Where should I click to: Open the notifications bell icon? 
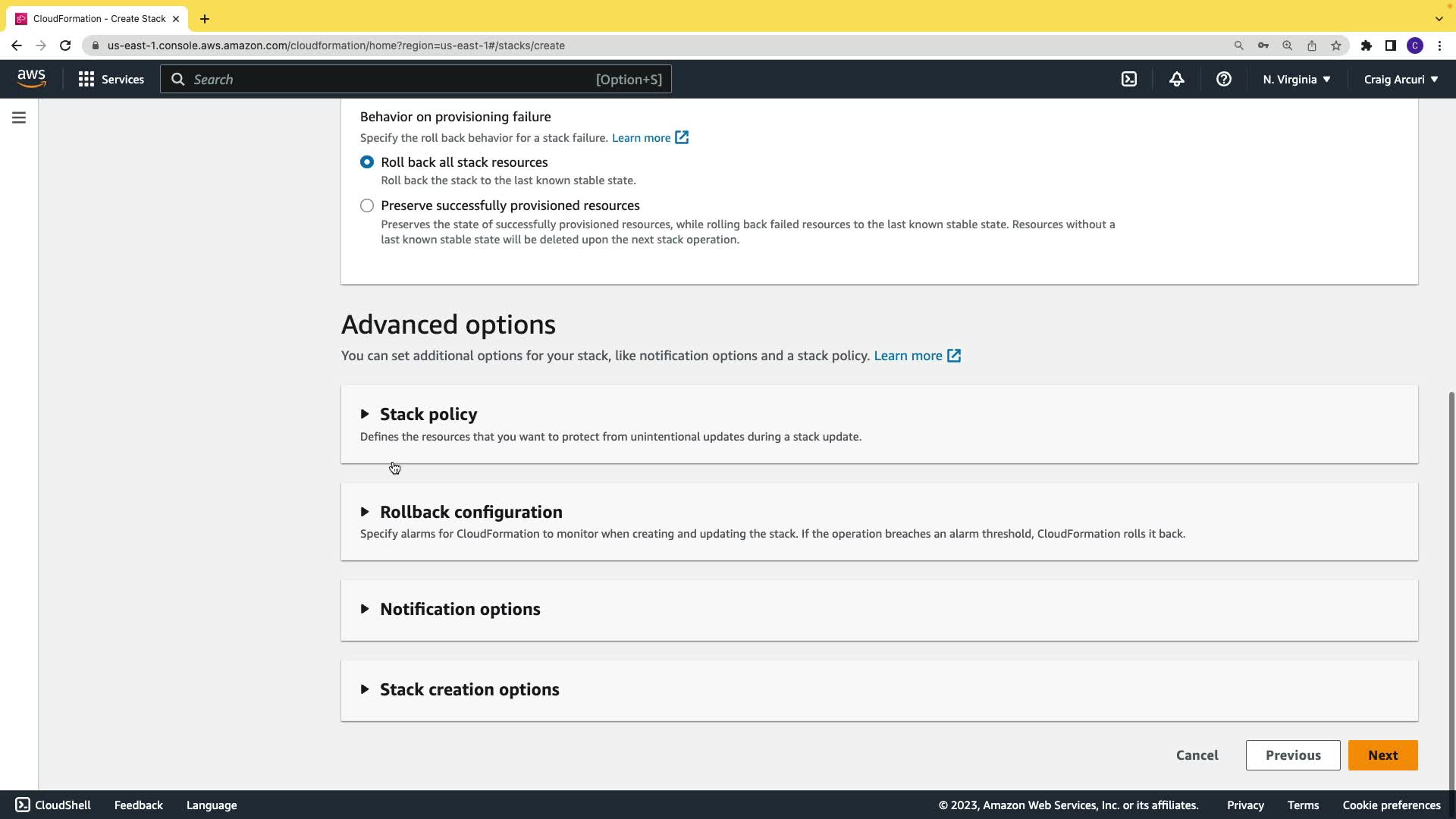(x=1176, y=80)
